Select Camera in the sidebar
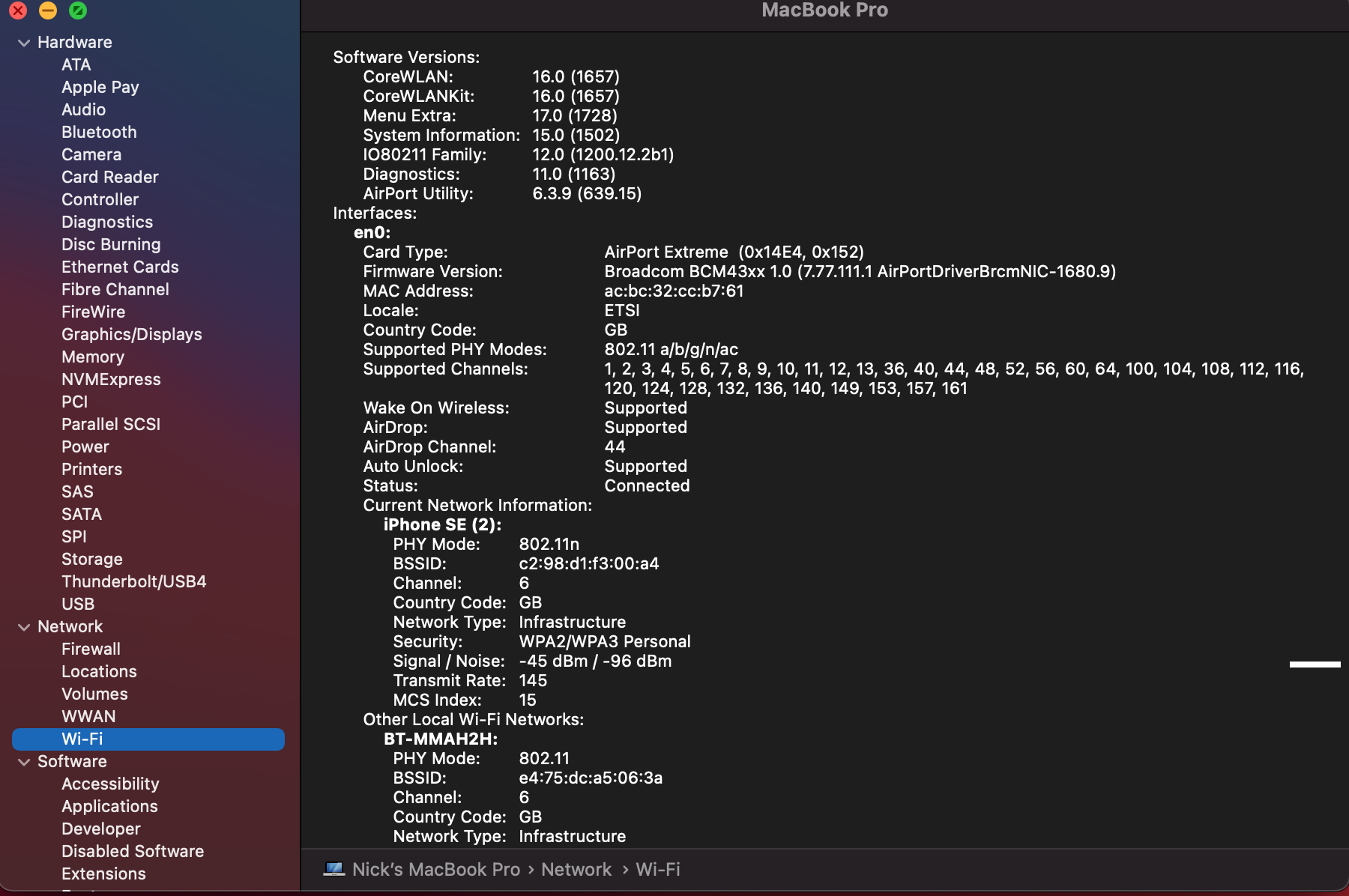This screenshot has width=1349, height=896. (91, 155)
